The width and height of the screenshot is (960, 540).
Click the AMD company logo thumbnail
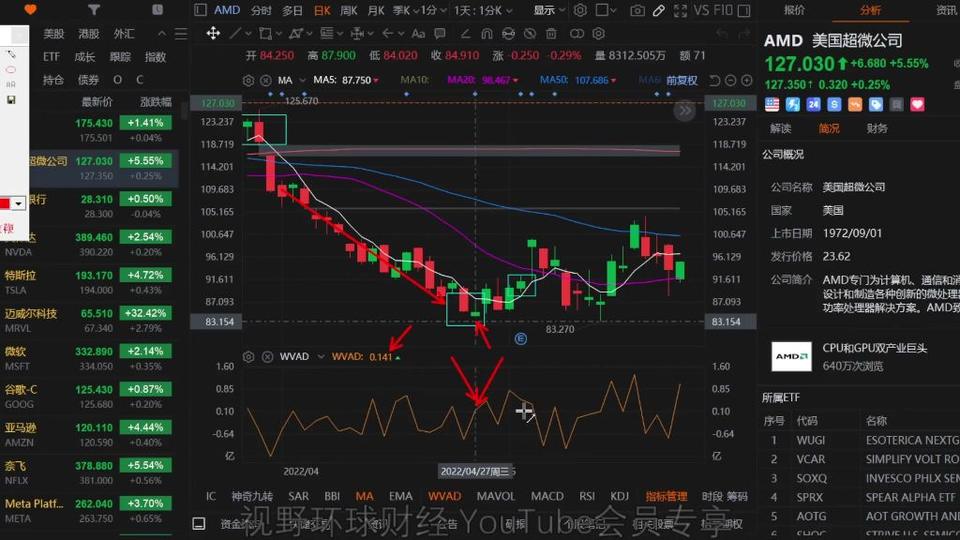[791, 356]
